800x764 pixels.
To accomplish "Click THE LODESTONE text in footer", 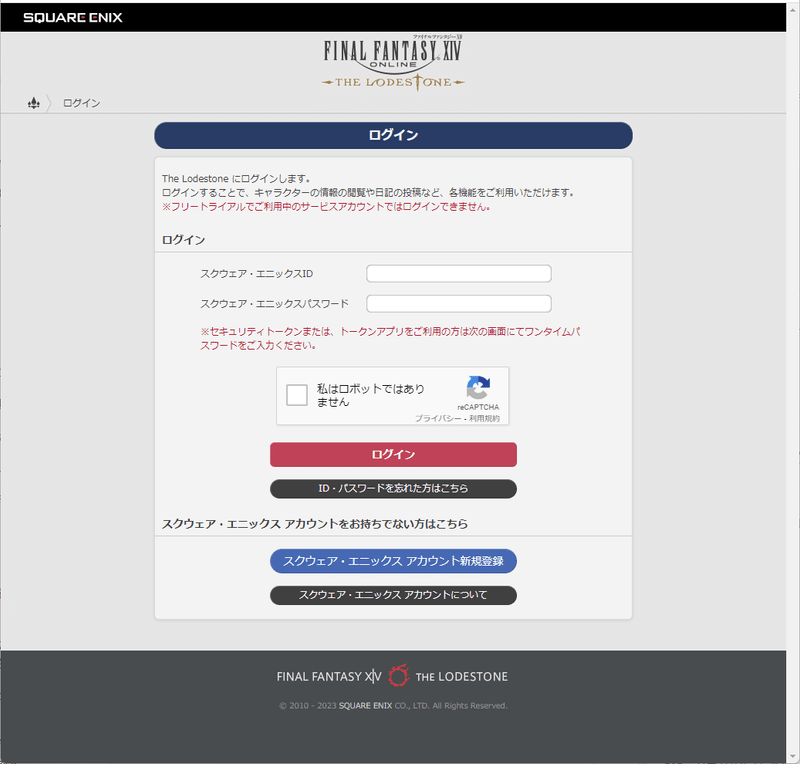I will click(462, 676).
